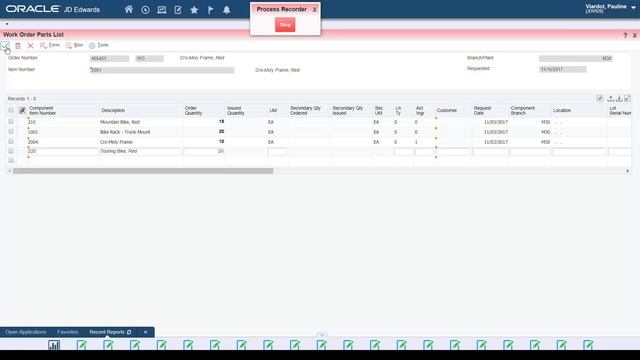Screen dimensions: 640x360
Task: Stop the Process Recorder
Action: click(285, 25)
